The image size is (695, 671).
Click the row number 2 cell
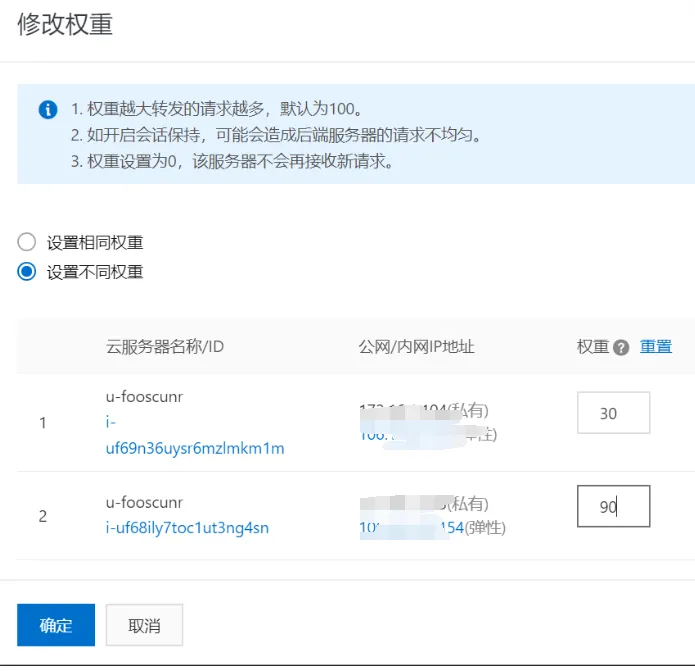click(43, 516)
